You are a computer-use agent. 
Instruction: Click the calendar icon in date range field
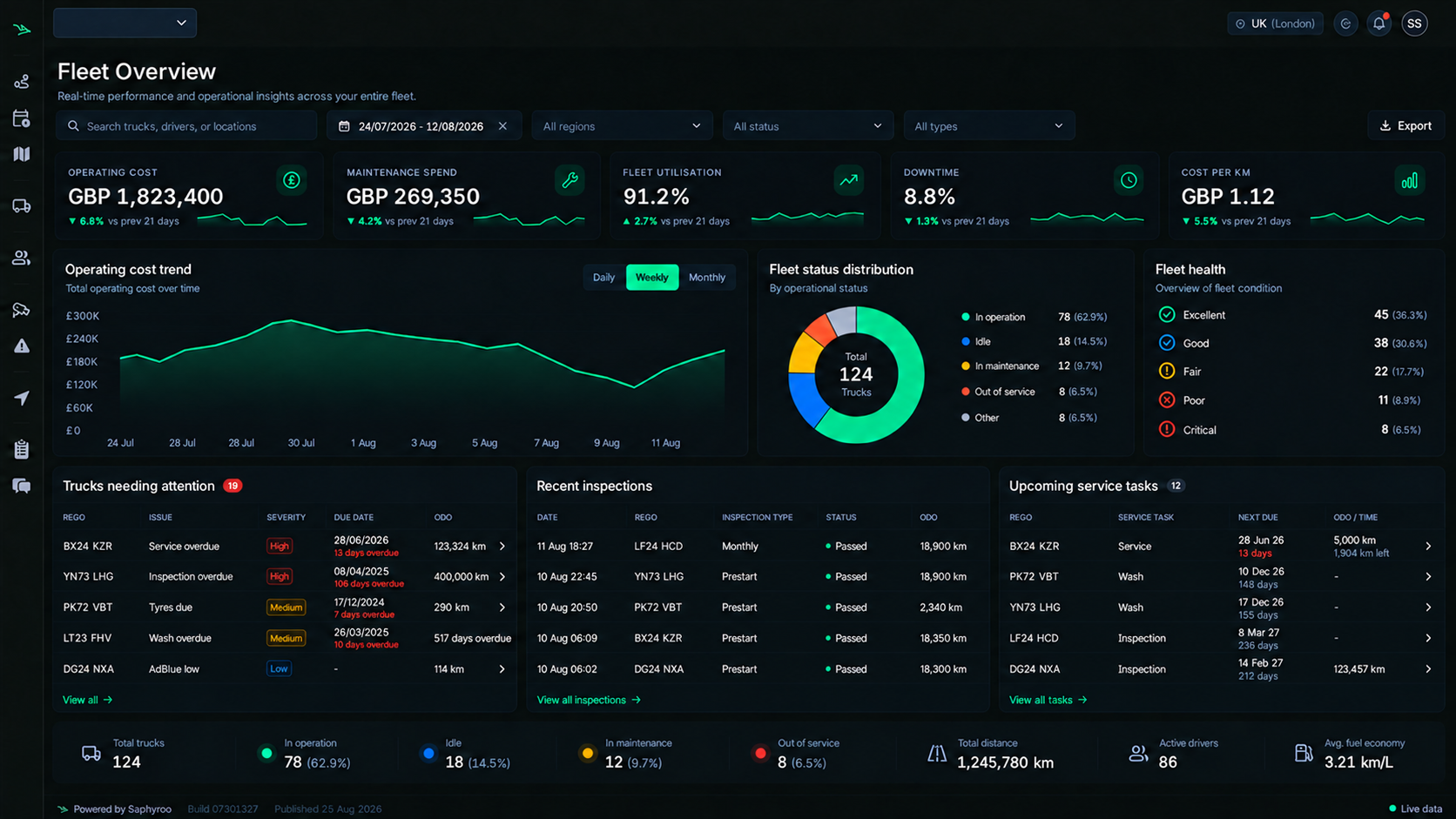344,126
